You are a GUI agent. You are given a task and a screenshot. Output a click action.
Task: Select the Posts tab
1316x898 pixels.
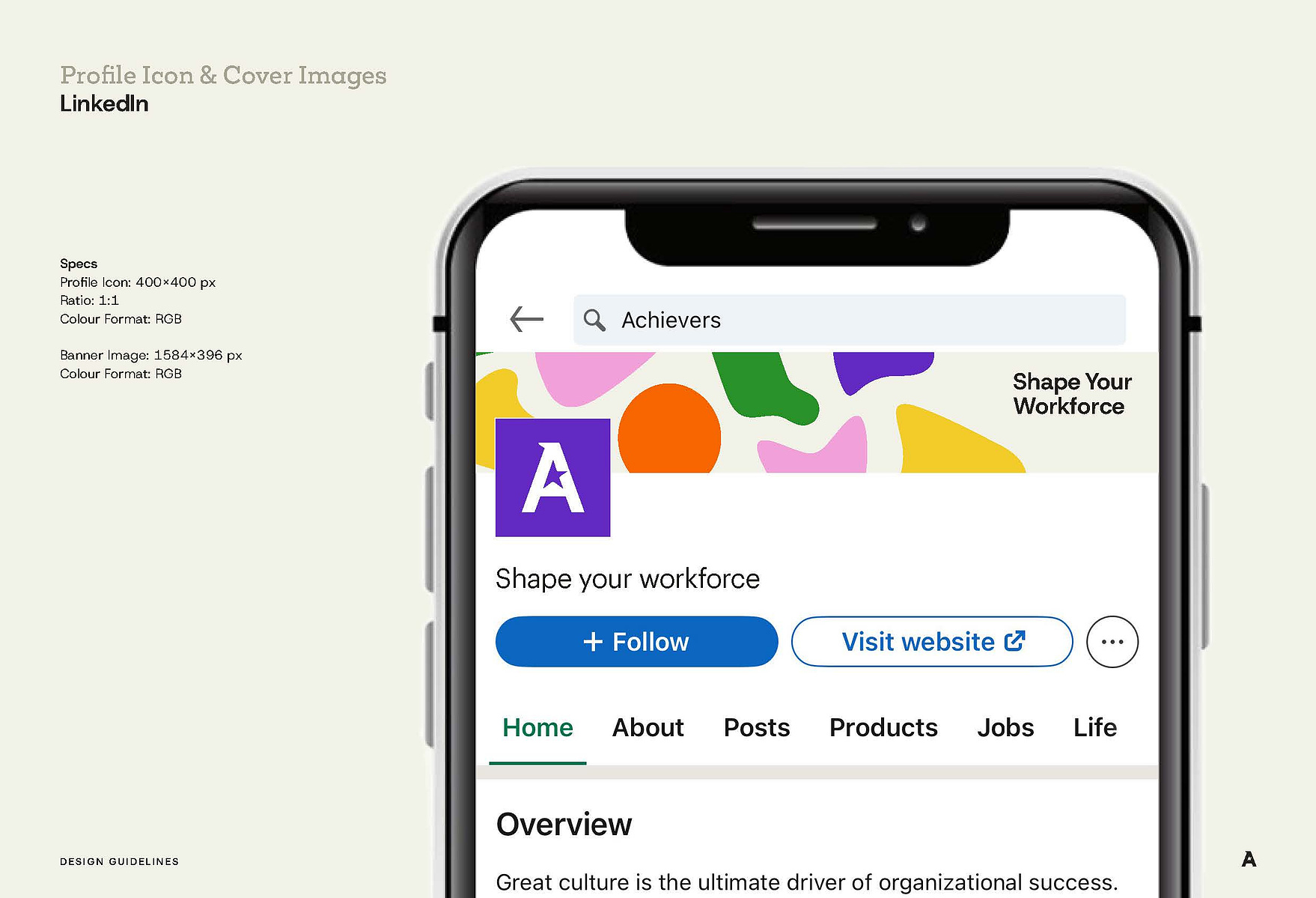[757, 727]
